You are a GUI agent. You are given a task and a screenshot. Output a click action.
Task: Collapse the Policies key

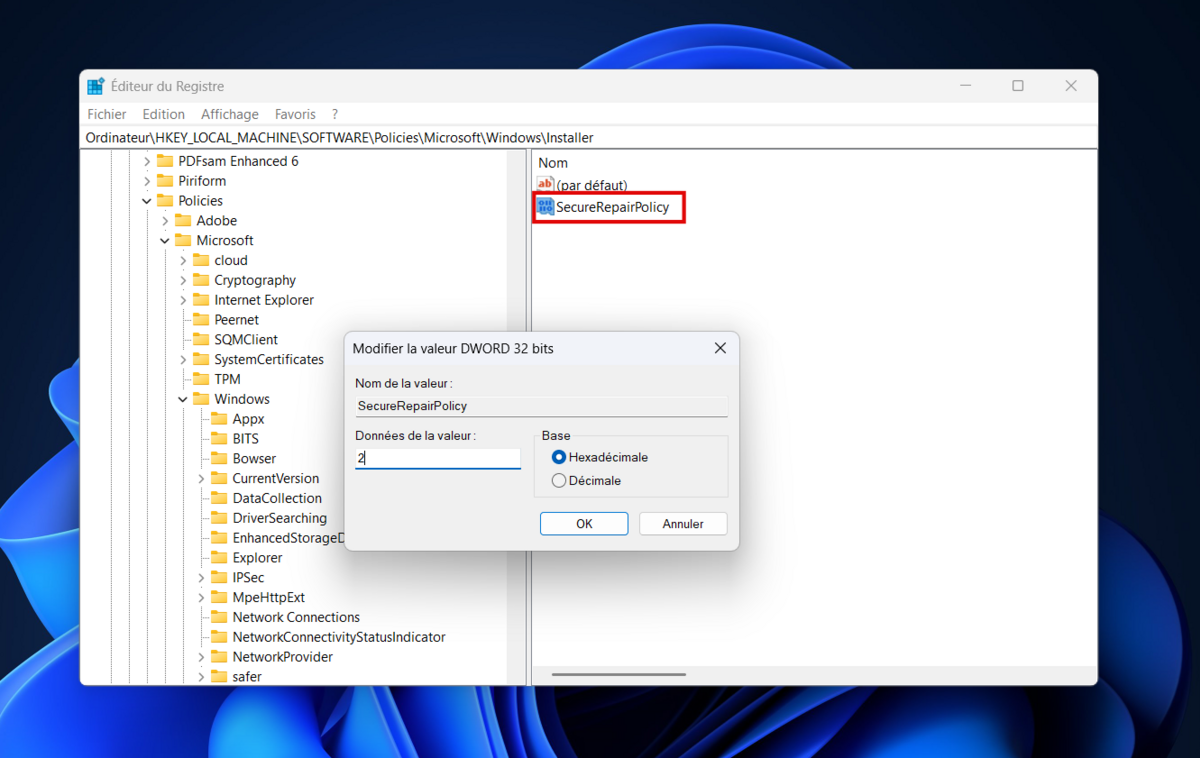147,201
